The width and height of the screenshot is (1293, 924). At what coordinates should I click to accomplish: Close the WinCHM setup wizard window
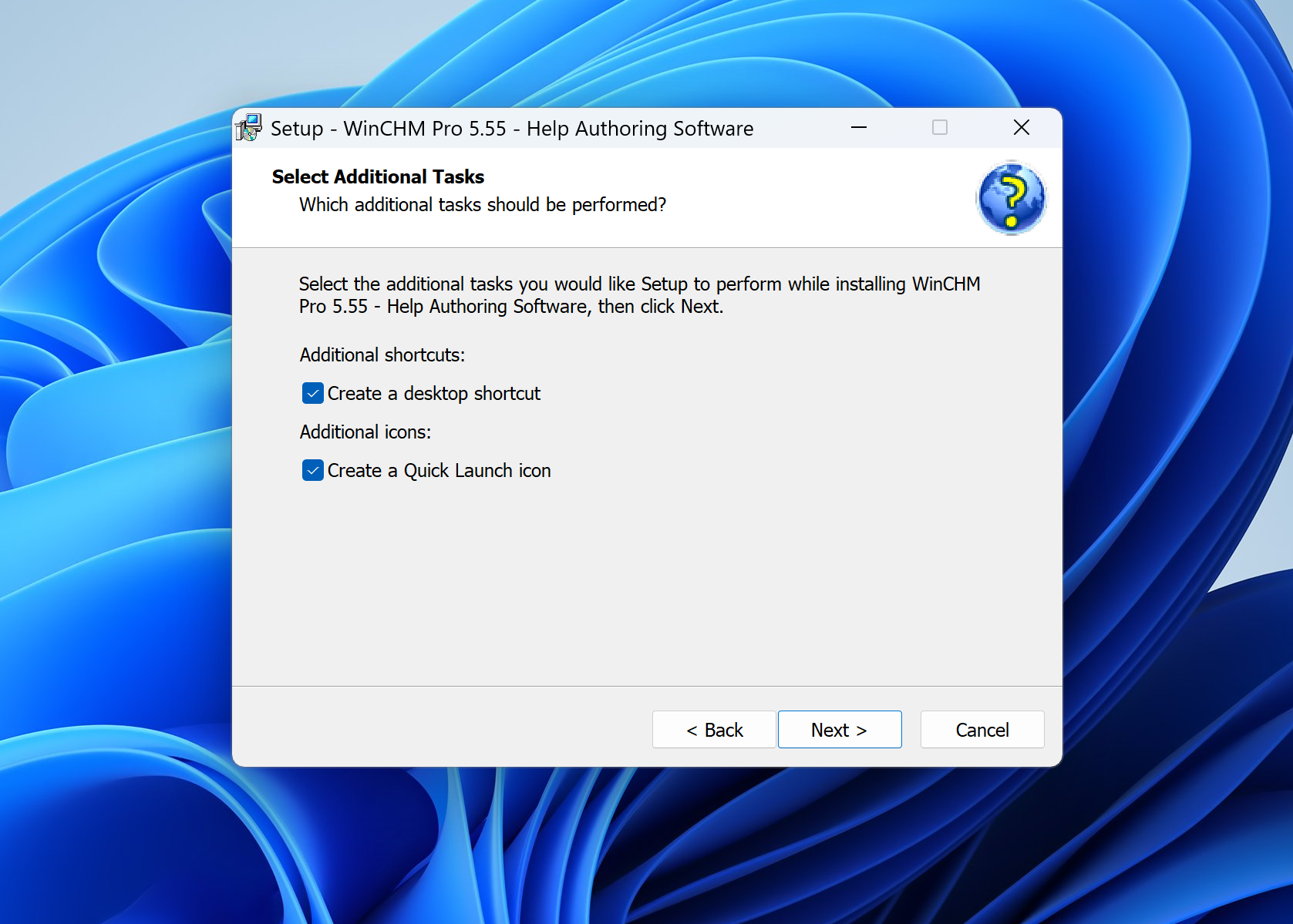point(1021,128)
